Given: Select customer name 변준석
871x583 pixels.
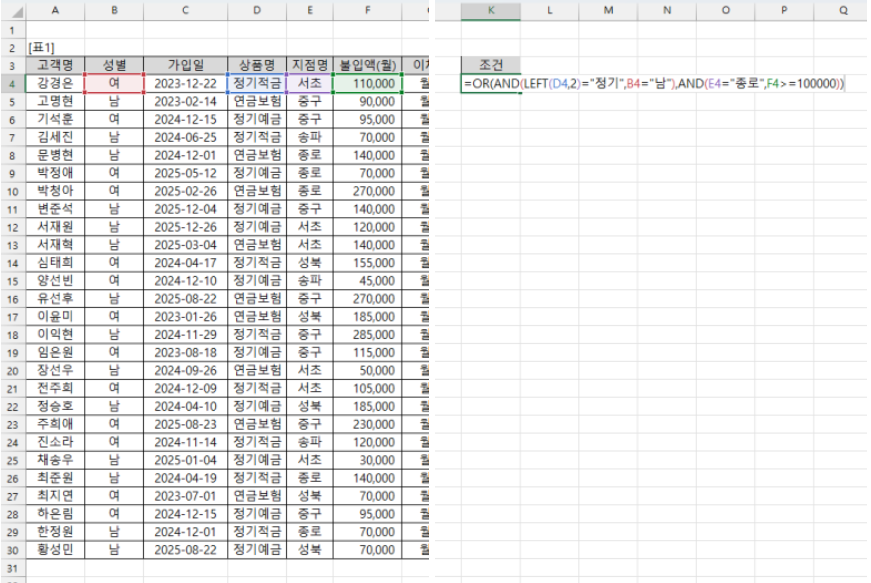Looking at the screenshot, I should pyautogui.click(x=55, y=209).
